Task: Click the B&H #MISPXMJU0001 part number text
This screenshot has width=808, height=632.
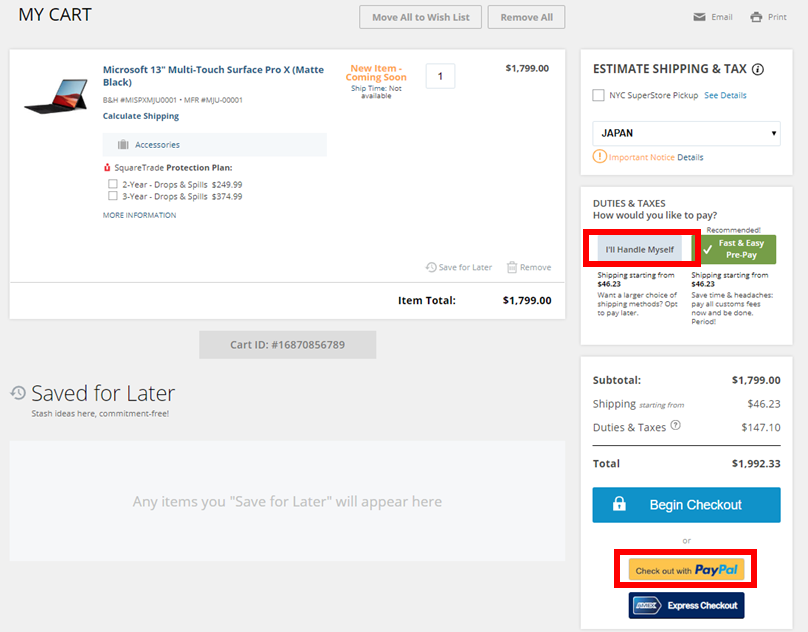Action: (x=140, y=100)
